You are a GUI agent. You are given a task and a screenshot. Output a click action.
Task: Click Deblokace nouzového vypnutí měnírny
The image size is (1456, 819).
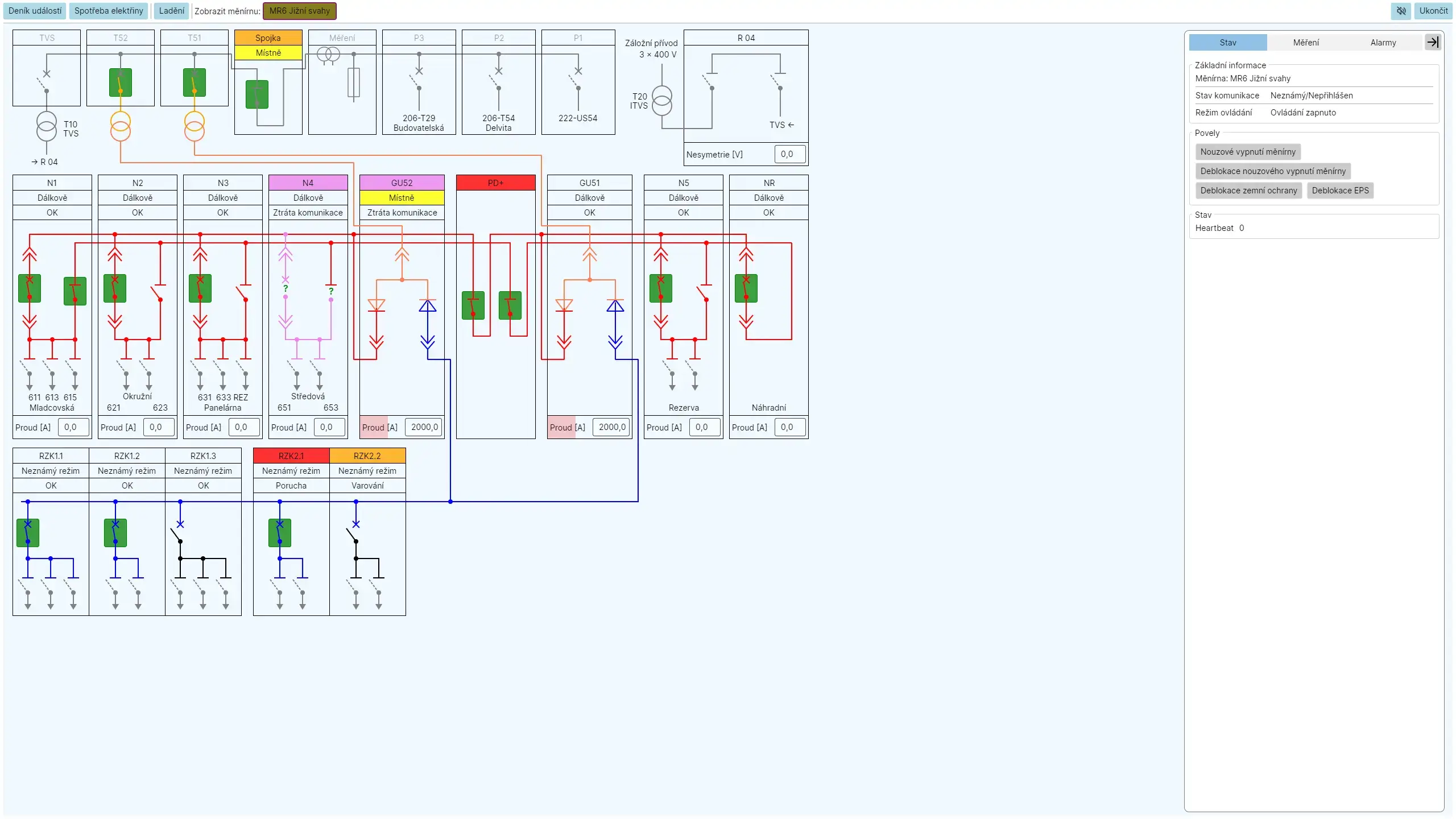[x=1273, y=171]
